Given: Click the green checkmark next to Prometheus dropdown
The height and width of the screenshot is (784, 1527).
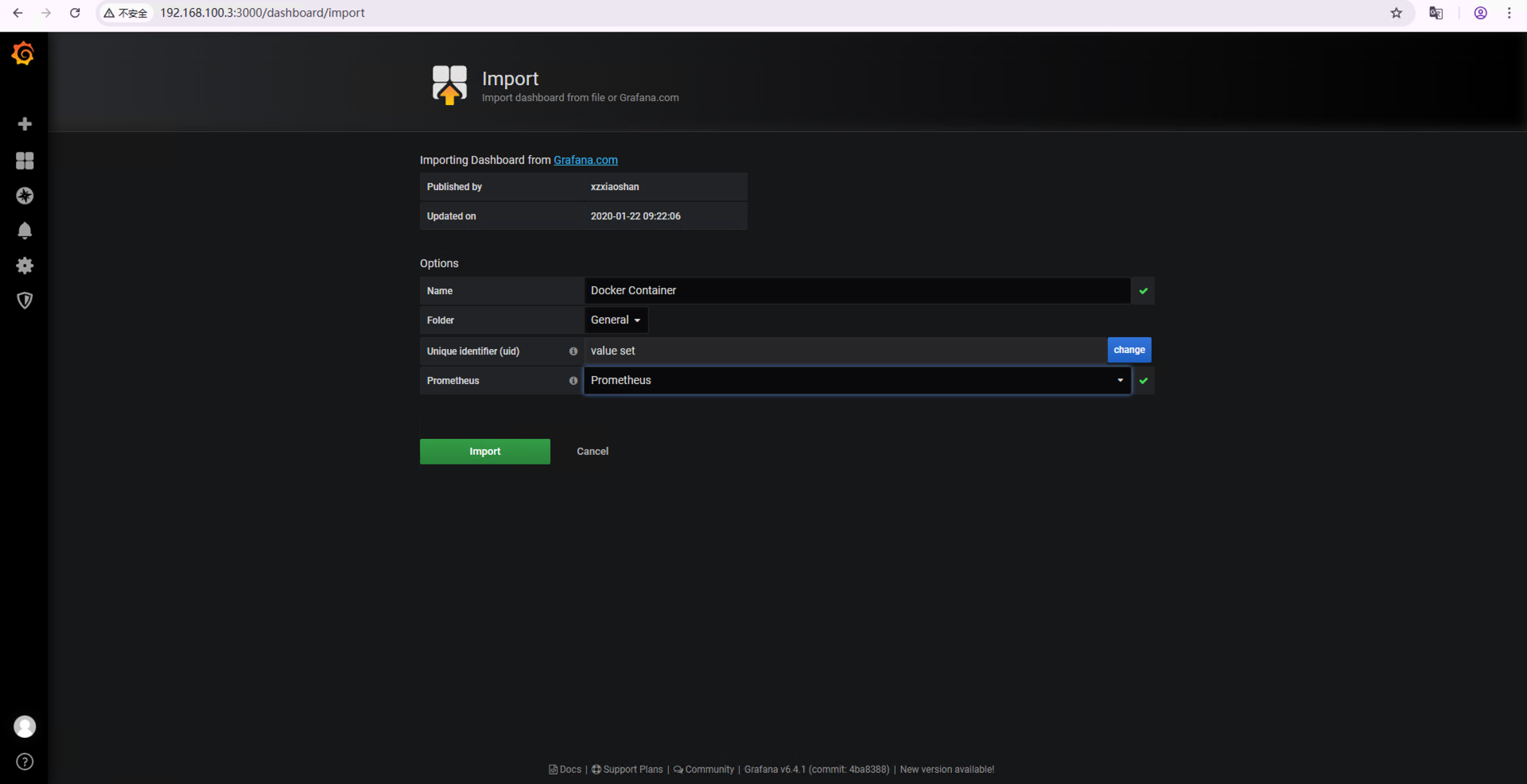Looking at the screenshot, I should pyautogui.click(x=1144, y=381).
